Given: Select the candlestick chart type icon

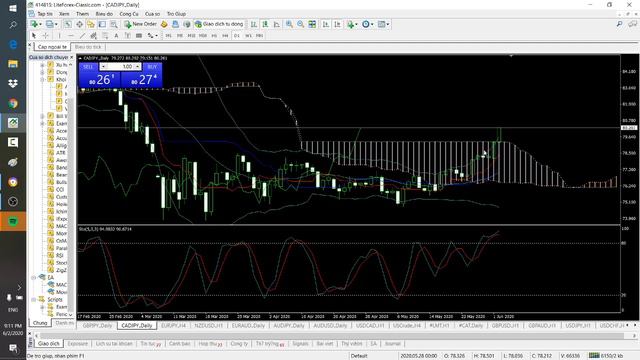Looking at the screenshot, I should pos(265,24).
